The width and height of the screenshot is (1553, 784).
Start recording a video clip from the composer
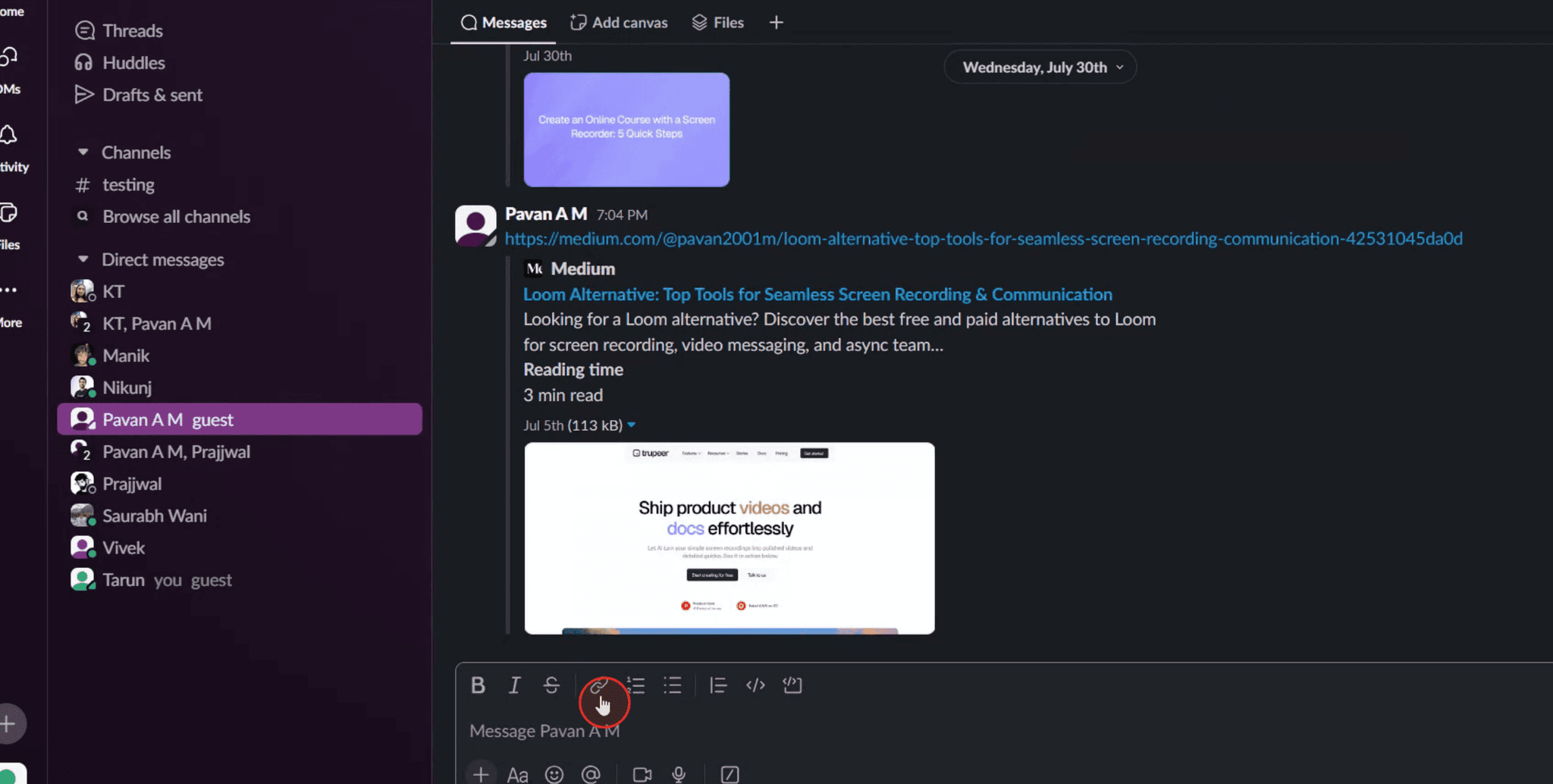pyautogui.click(x=641, y=773)
